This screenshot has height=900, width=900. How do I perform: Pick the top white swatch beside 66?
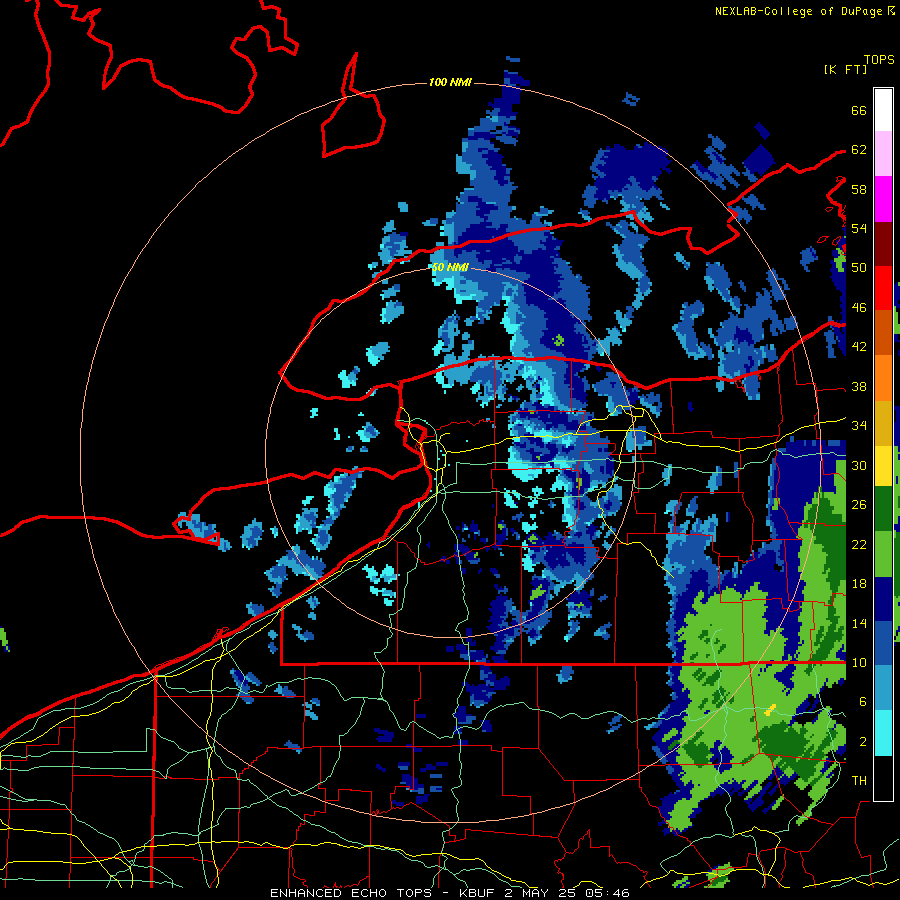point(883,110)
